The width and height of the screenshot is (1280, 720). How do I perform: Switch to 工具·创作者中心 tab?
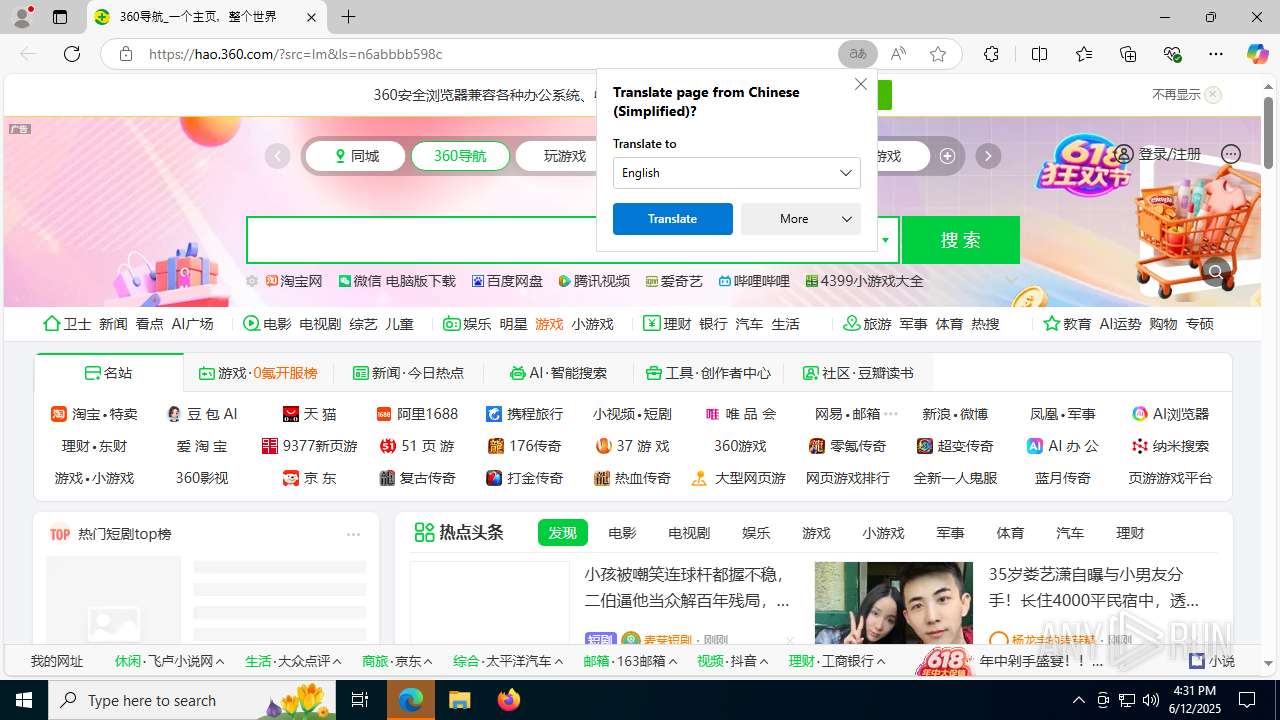[708, 373]
